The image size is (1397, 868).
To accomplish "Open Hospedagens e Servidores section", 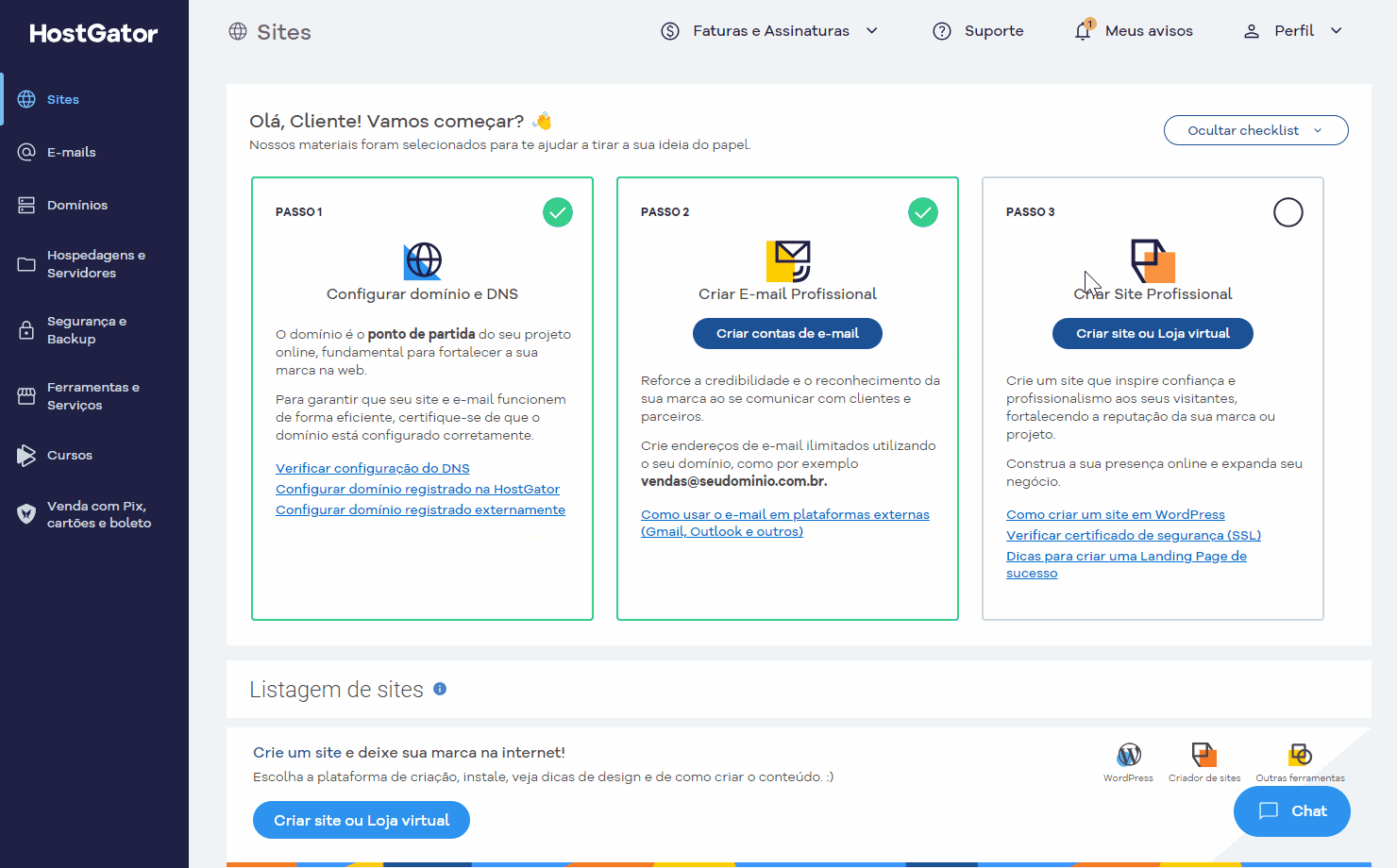I will (94, 264).
